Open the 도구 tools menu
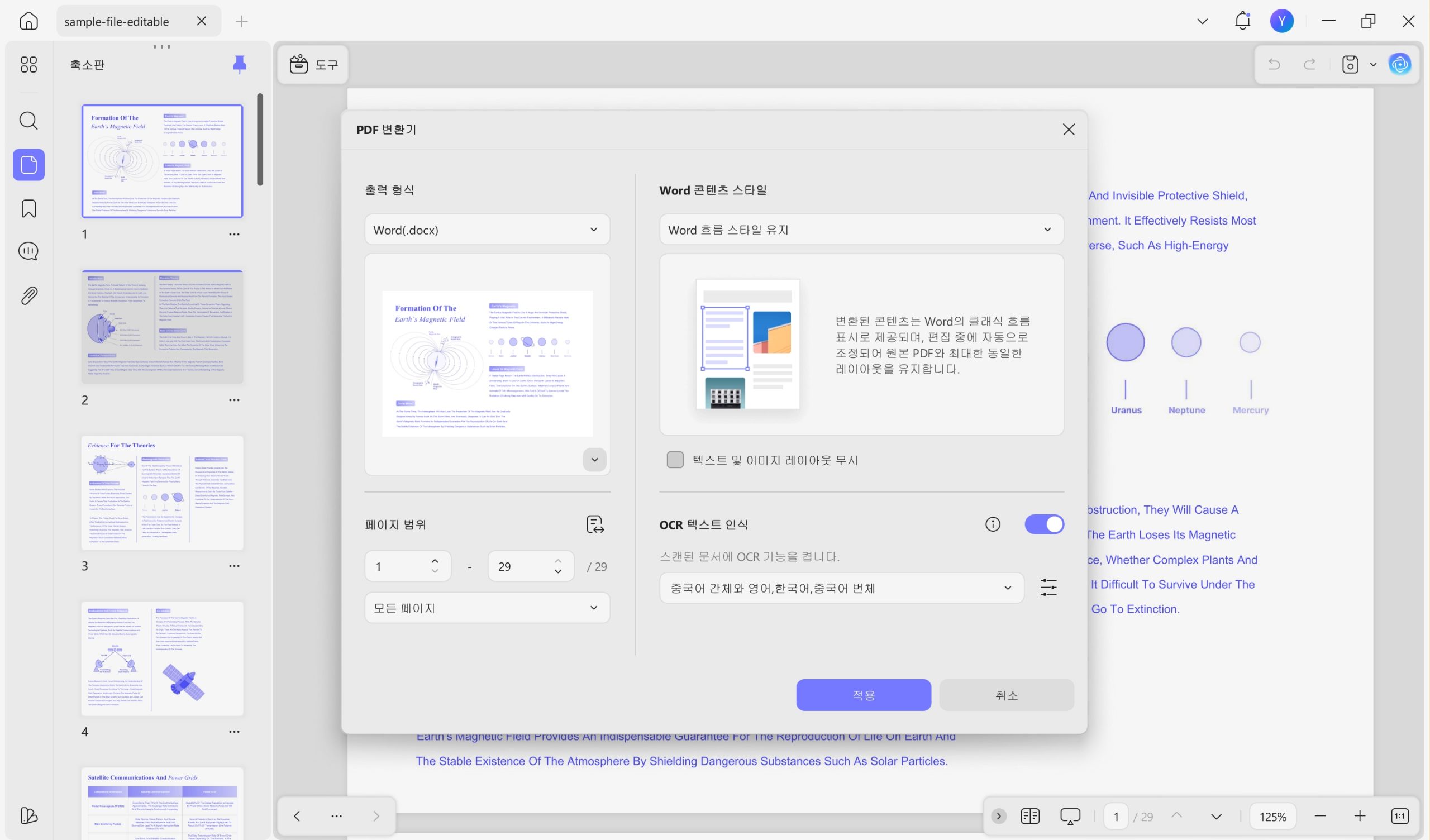This screenshot has height=840, width=1430. coord(314,64)
